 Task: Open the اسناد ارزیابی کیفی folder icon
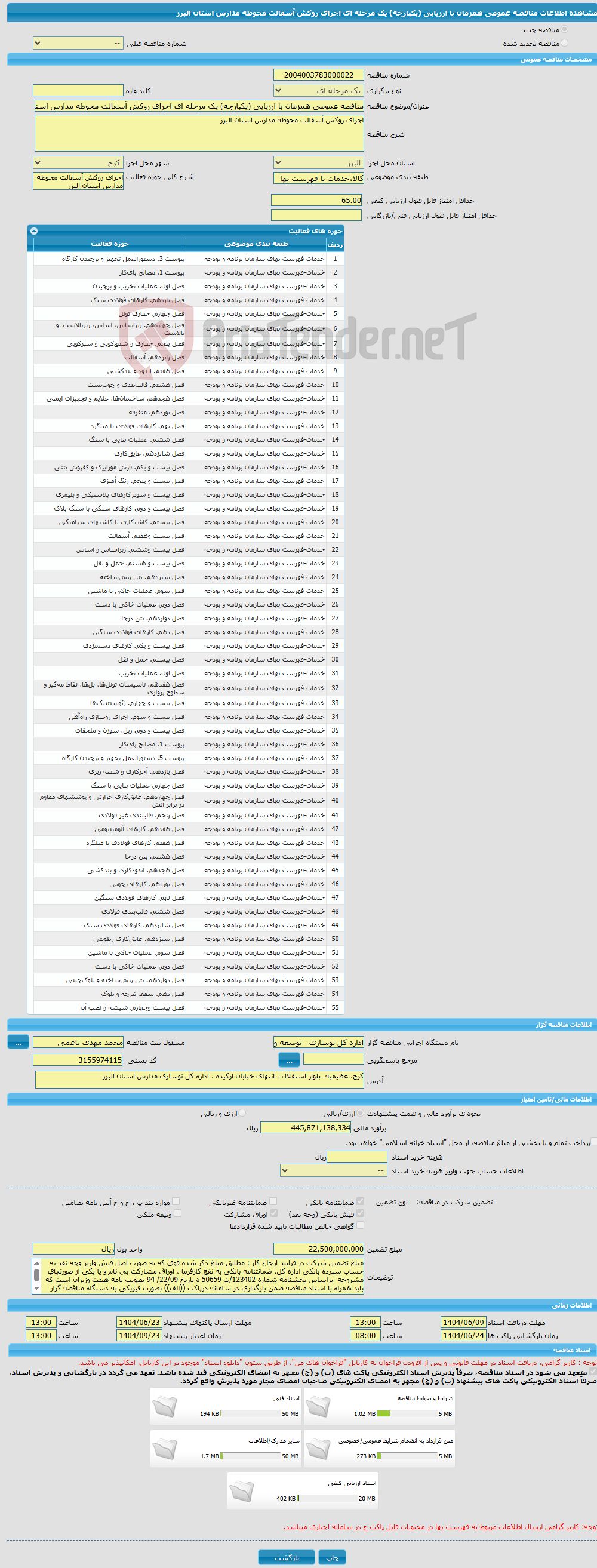pos(242,1491)
